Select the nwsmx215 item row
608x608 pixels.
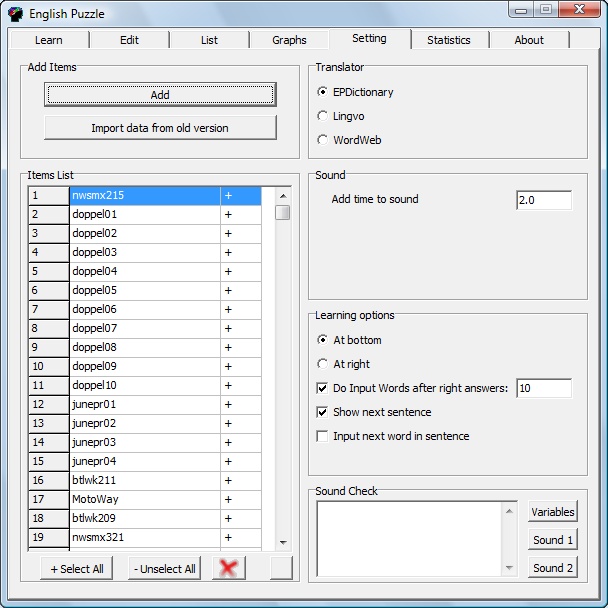point(145,195)
